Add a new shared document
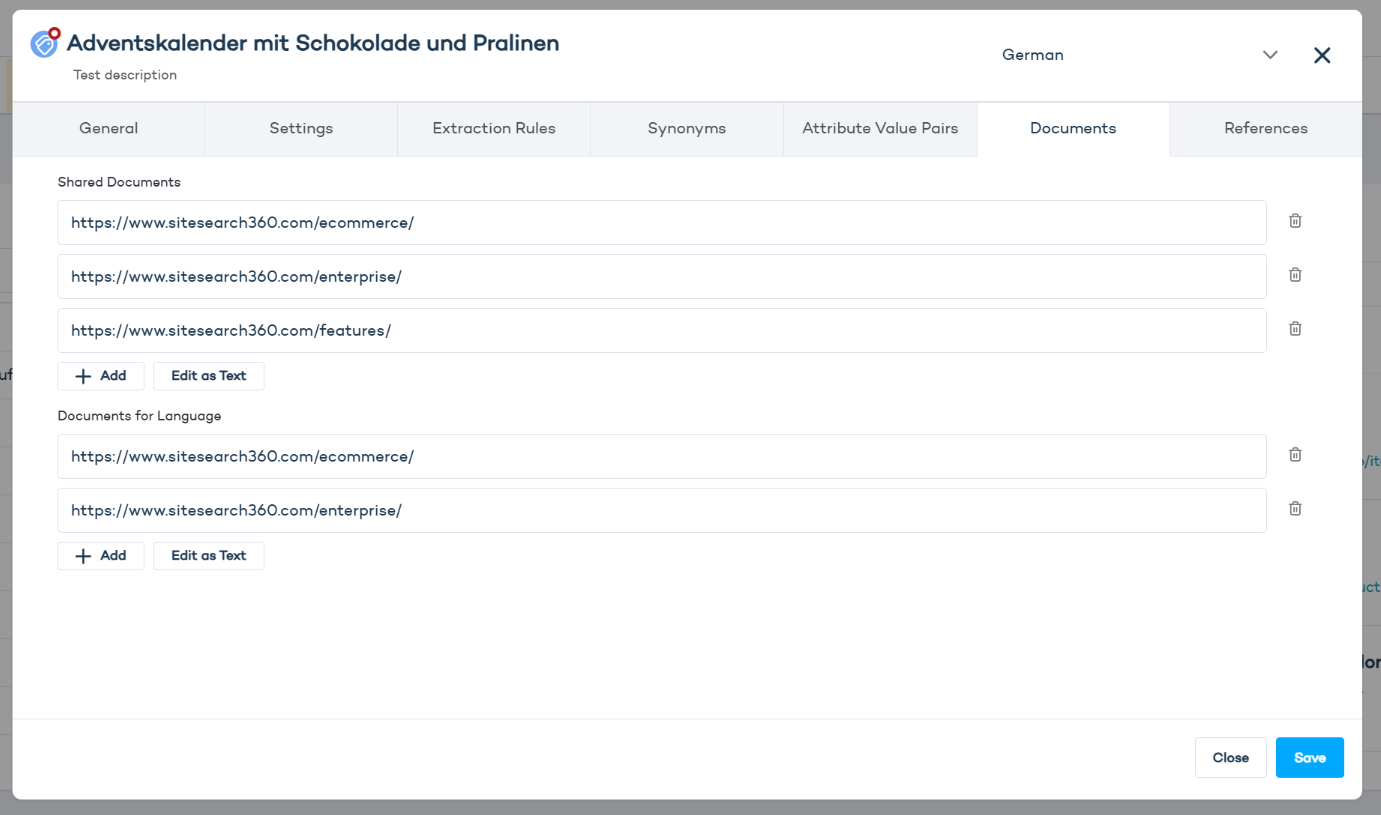This screenshot has width=1381, height=815. click(x=101, y=376)
